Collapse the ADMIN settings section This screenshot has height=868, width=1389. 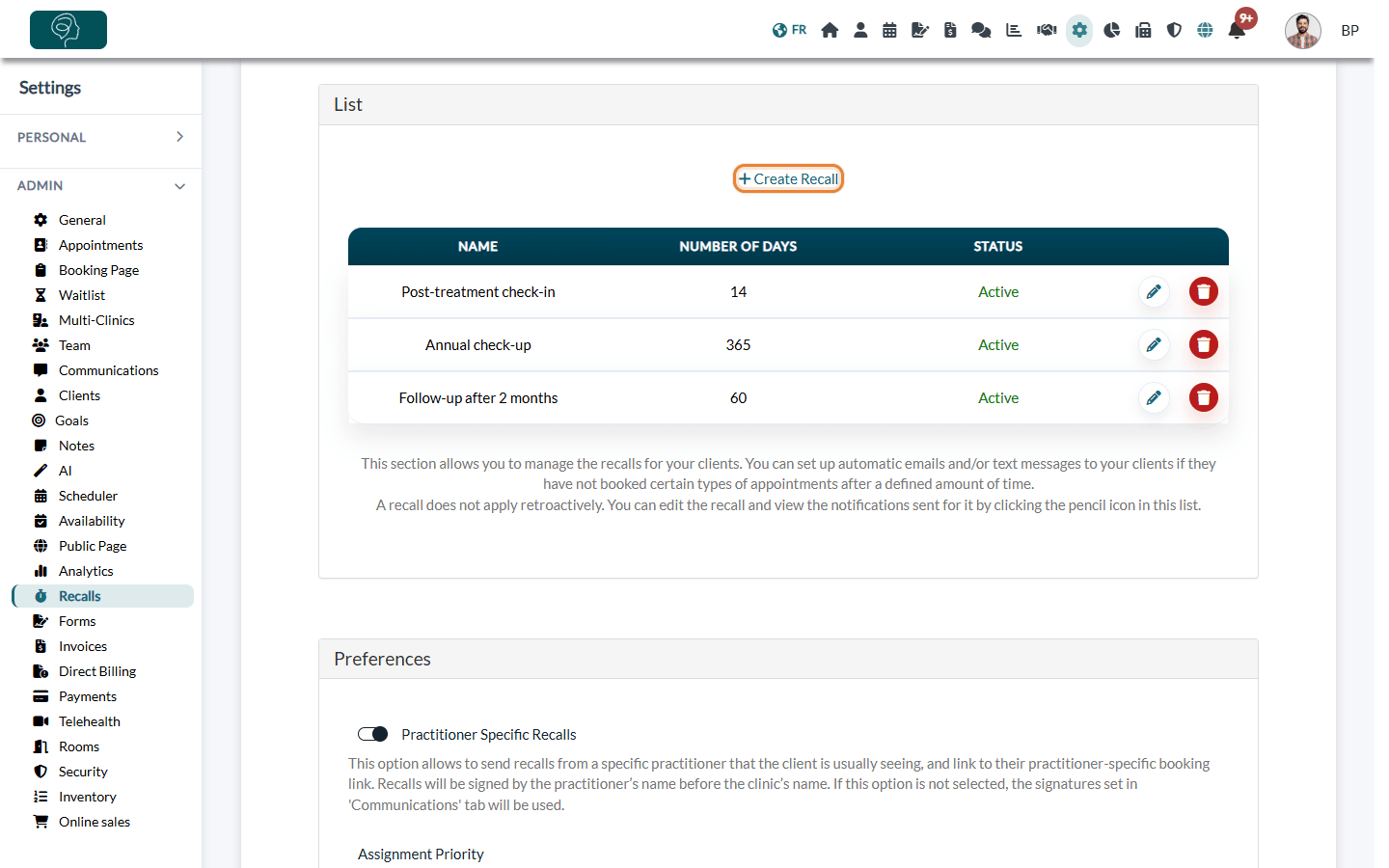click(100, 185)
